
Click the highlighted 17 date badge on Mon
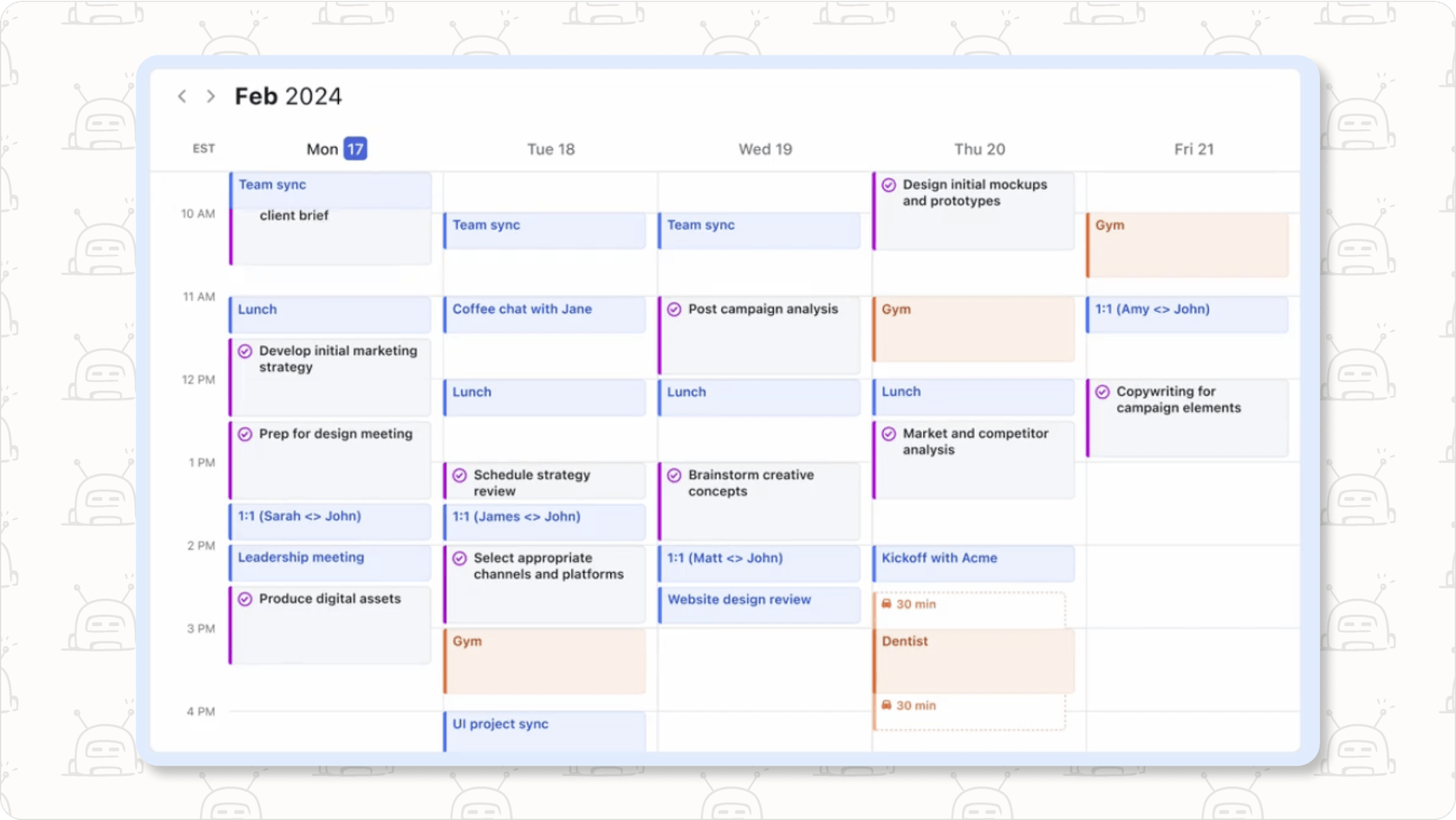click(354, 148)
